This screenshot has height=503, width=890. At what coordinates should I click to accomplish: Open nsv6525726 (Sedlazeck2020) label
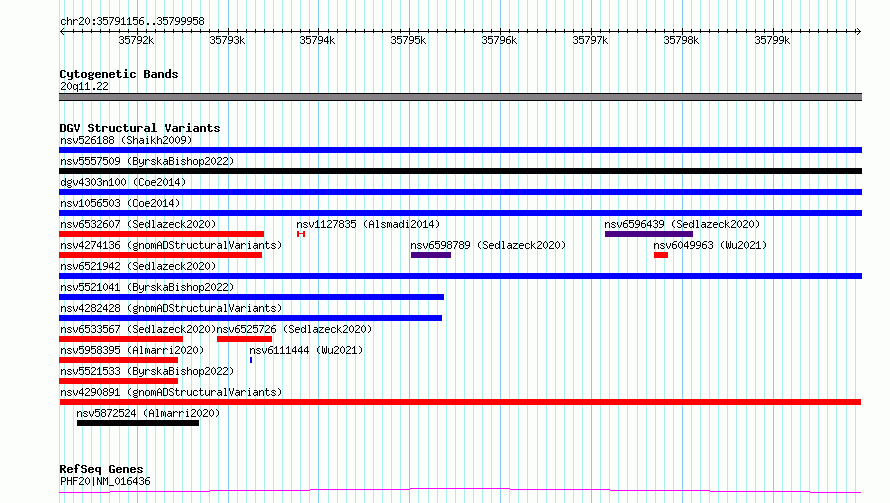tap(294, 329)
